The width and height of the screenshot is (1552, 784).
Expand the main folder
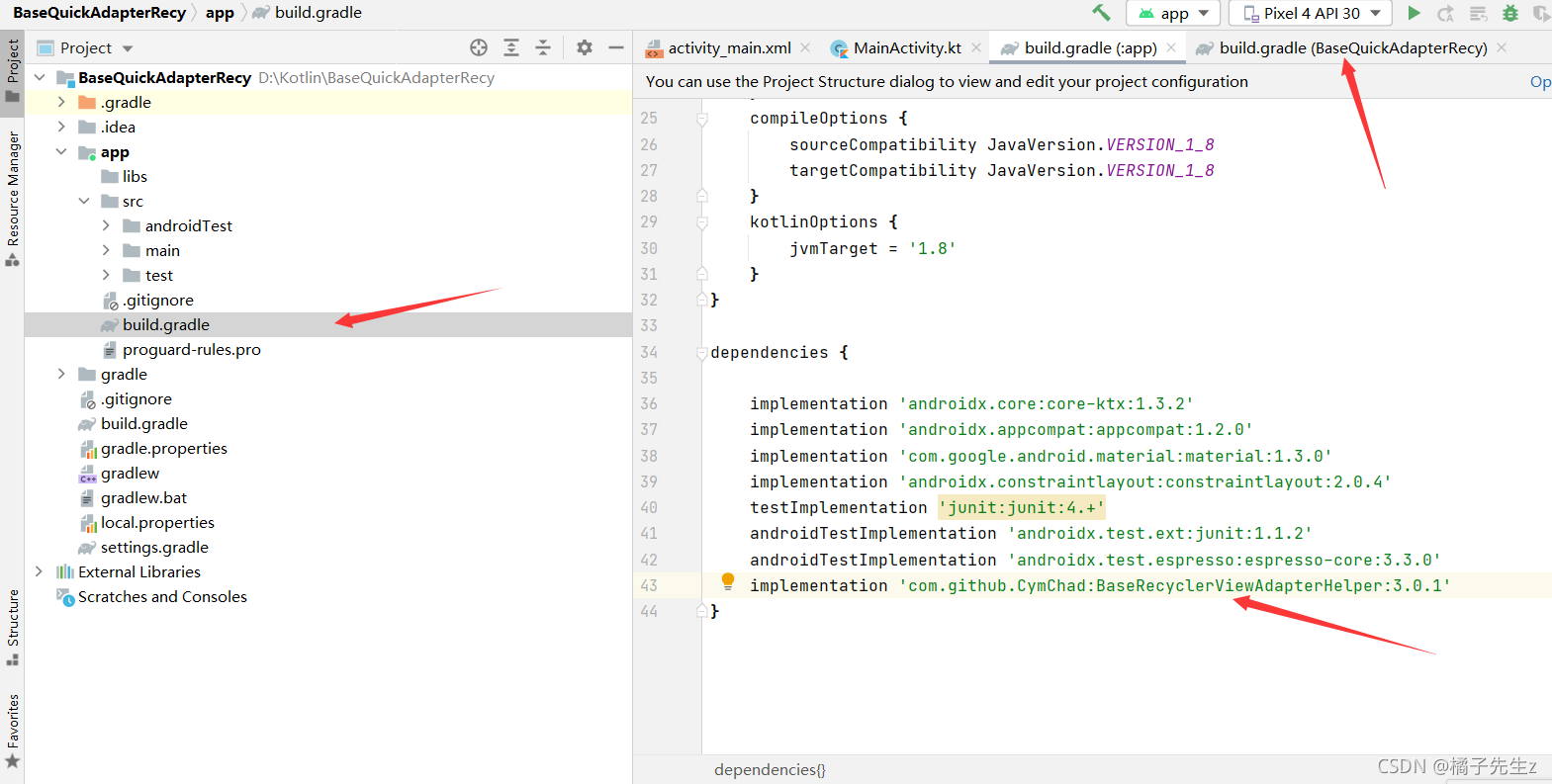tap(106, 250)
